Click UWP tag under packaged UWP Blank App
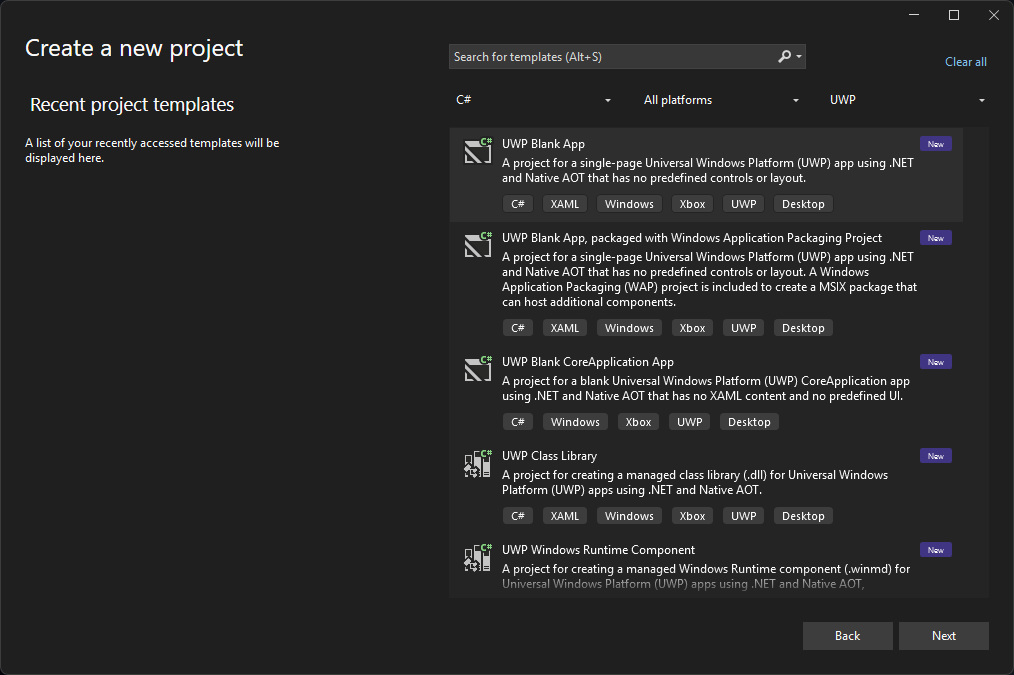 [x=744, y=328]
